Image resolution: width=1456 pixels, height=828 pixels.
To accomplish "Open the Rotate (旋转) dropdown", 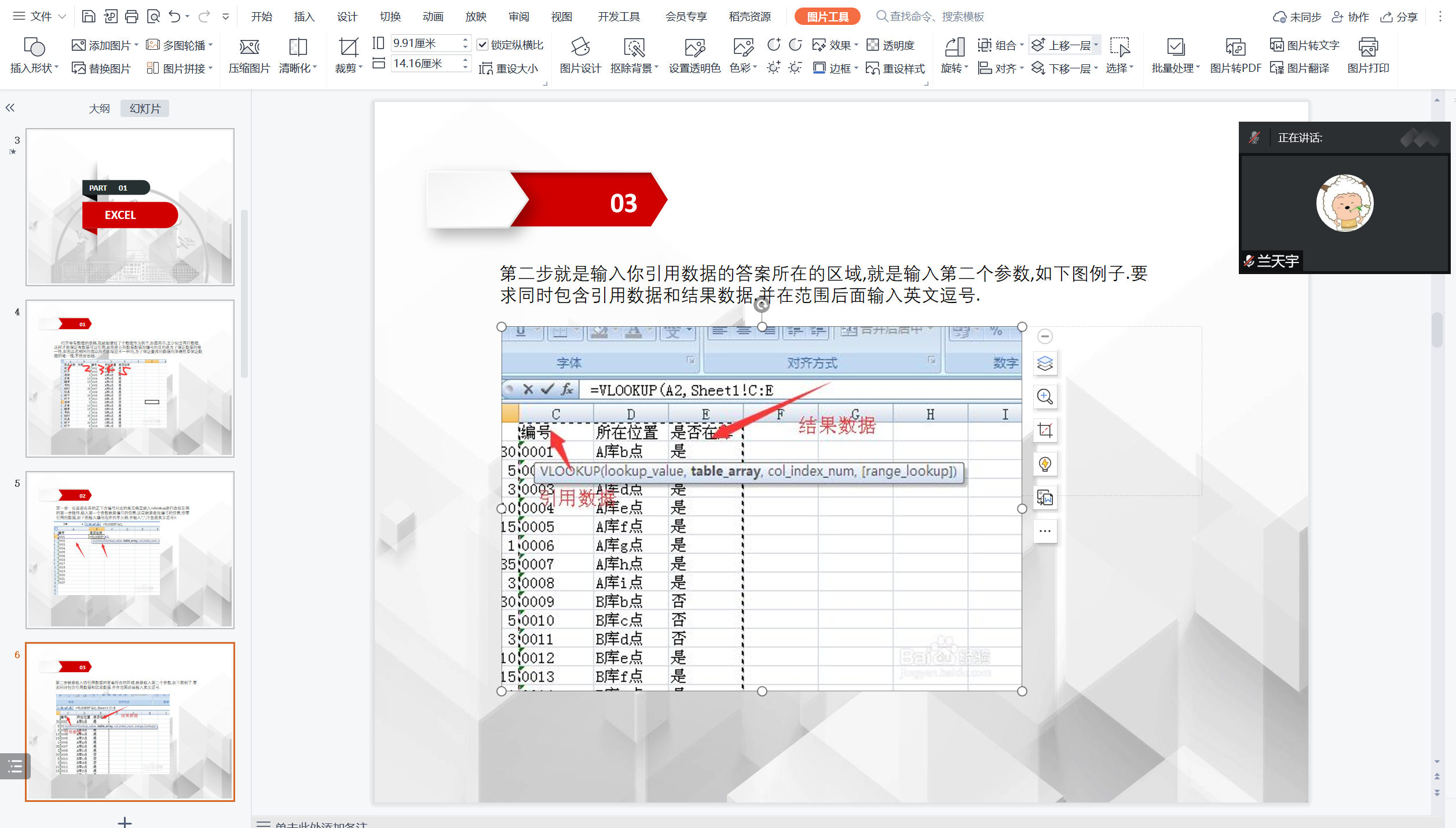I will coord(954,68).
